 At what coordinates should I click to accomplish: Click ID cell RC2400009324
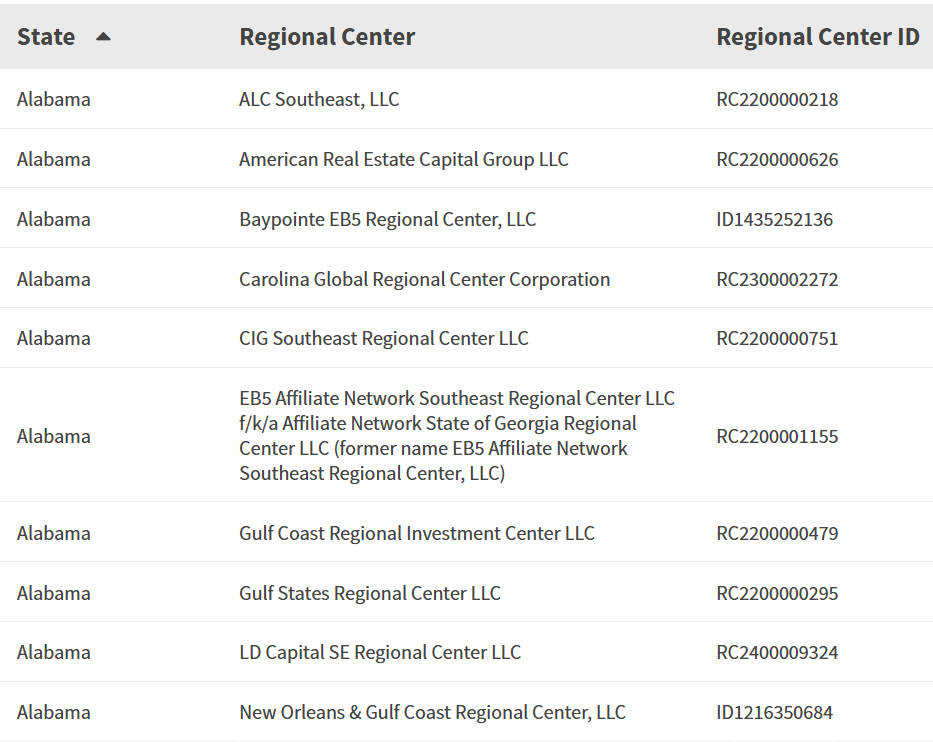point(777,652)
